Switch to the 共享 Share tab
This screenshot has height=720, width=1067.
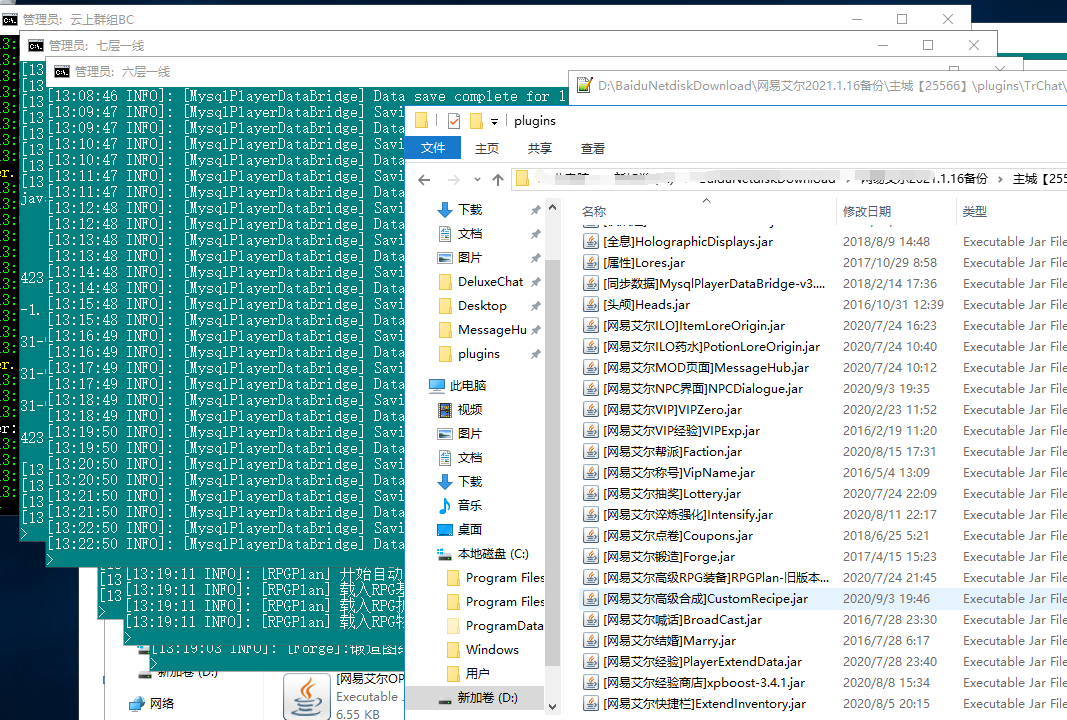click(539, 148)
